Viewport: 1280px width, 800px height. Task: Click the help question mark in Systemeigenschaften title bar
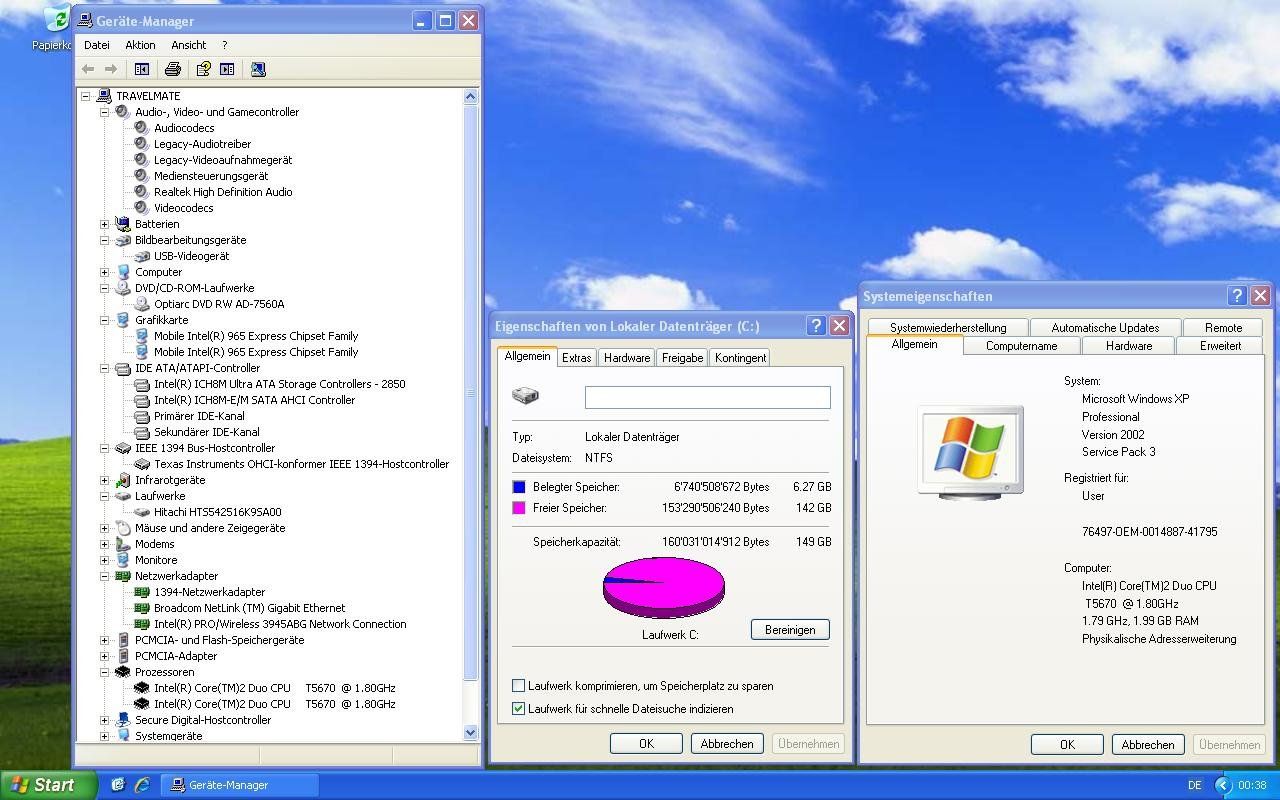1237,296
